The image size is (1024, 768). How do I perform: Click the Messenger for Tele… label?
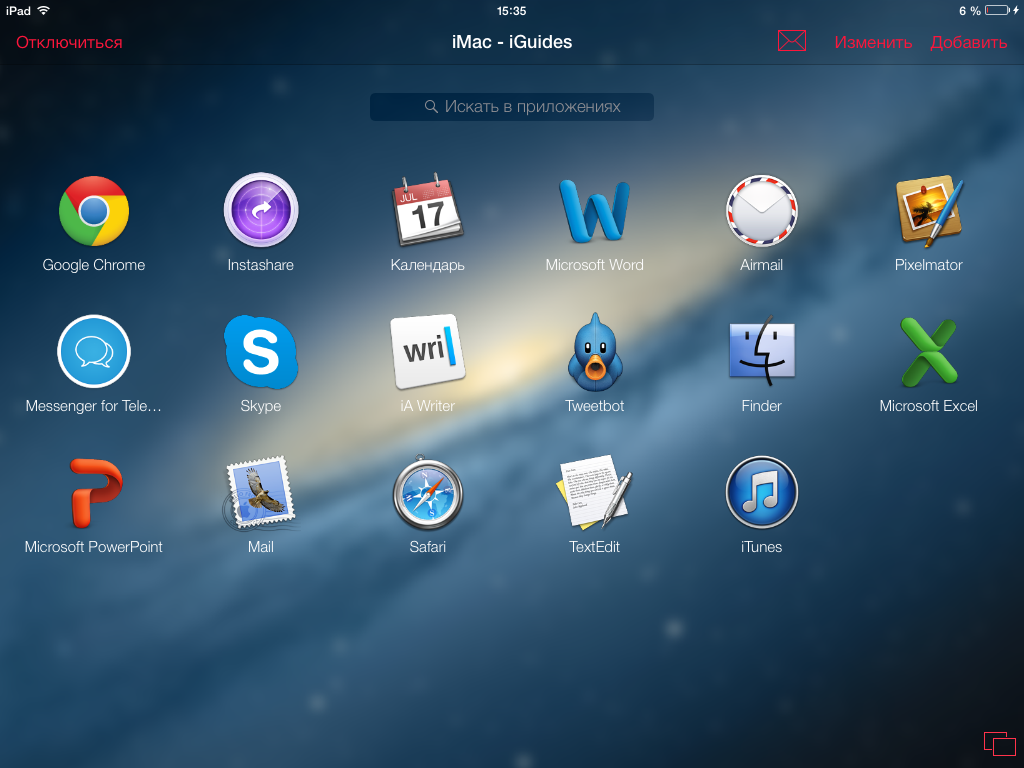click(93, 406)
